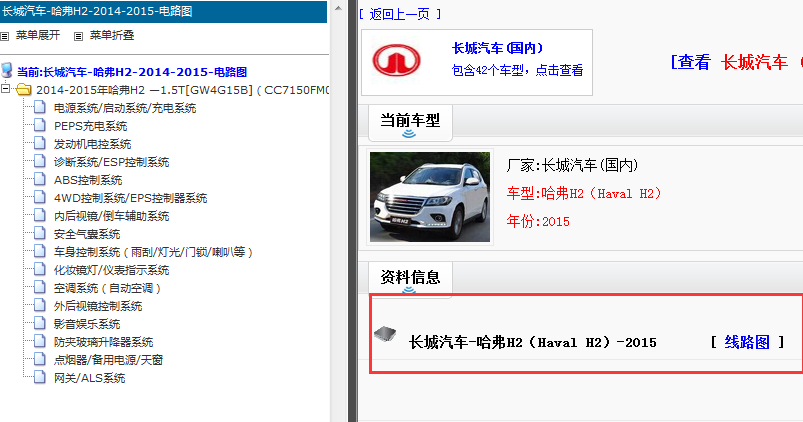The image size is (803, 422).
Task: Open 空调系统（自动空调）diagram
Action: [x=108, y=288]
